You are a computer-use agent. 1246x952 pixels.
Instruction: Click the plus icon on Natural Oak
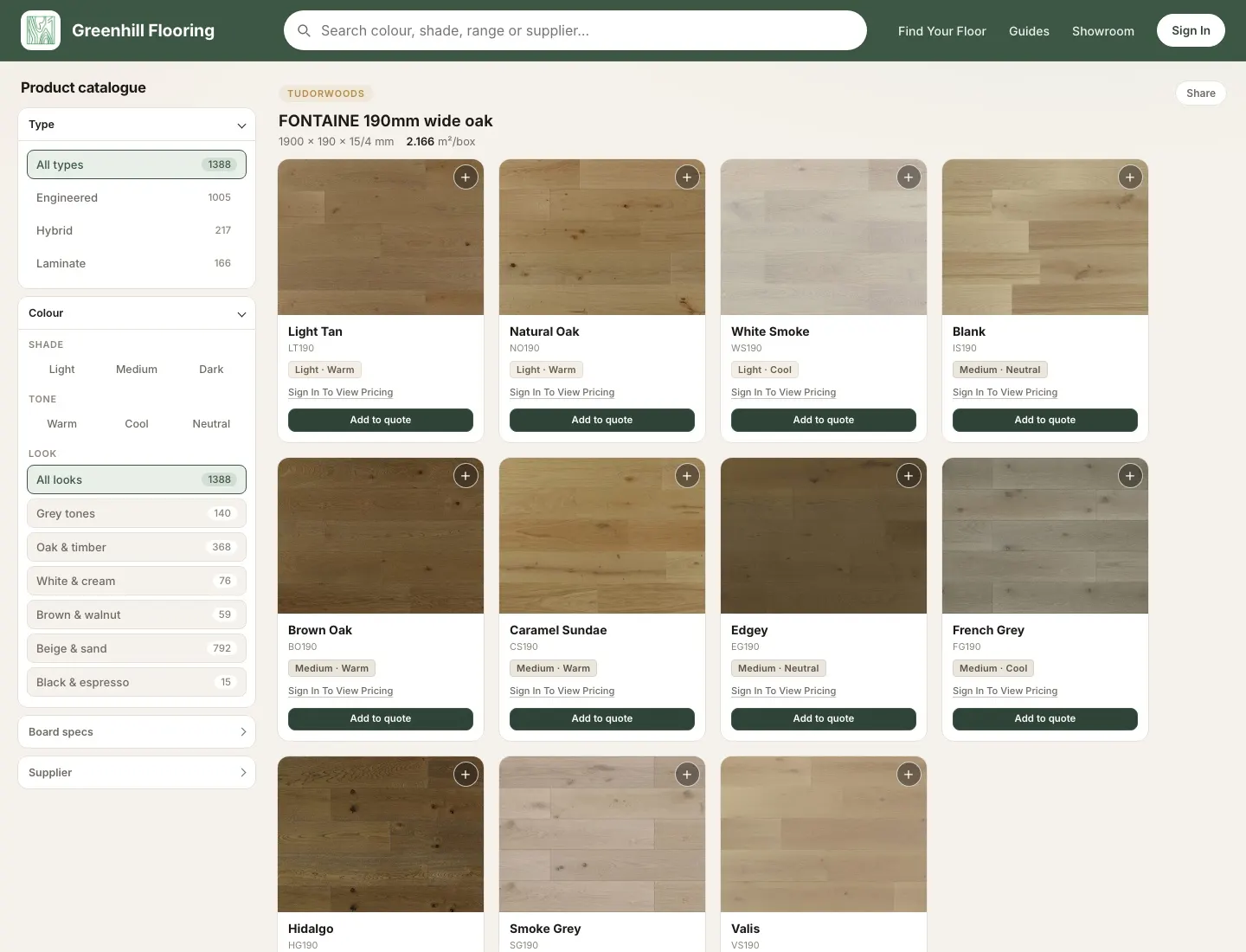click(x=687, y=177)
